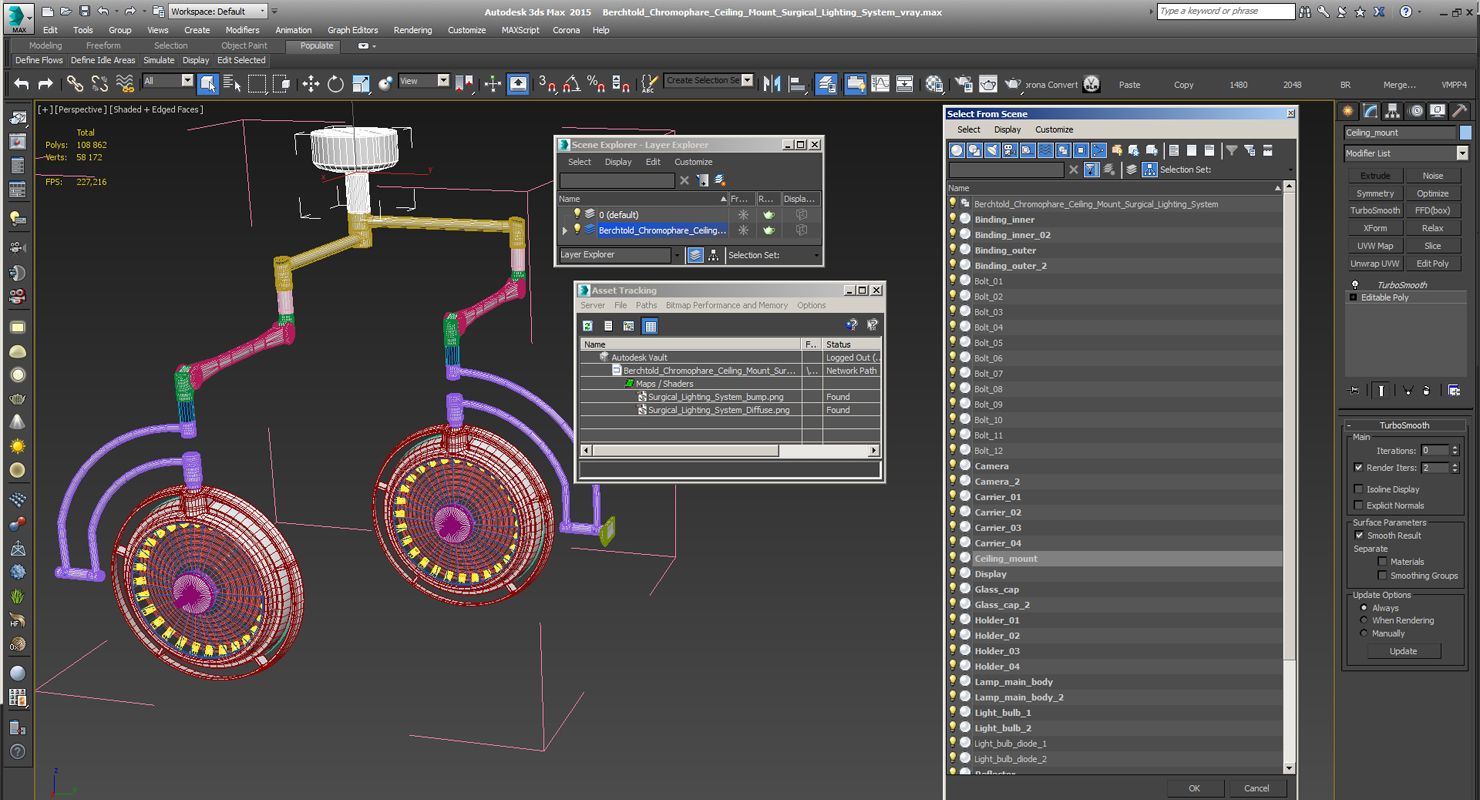Activate the Select Object tool

pyautogui.click(x=208, y=84)
